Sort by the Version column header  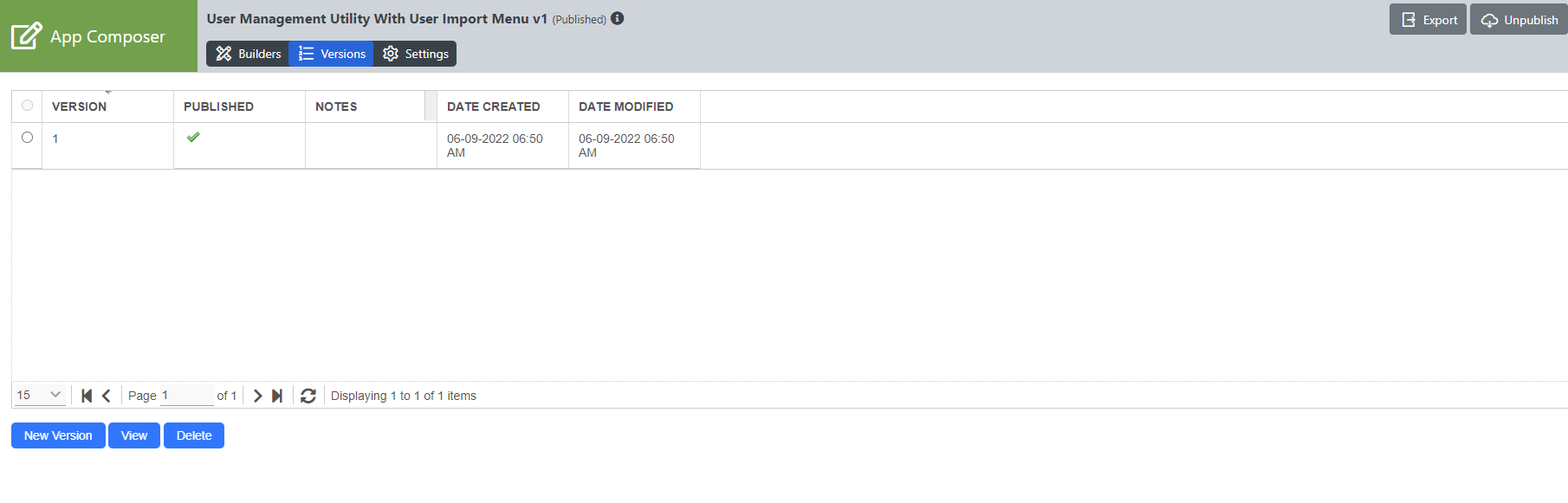coord(79,106)
